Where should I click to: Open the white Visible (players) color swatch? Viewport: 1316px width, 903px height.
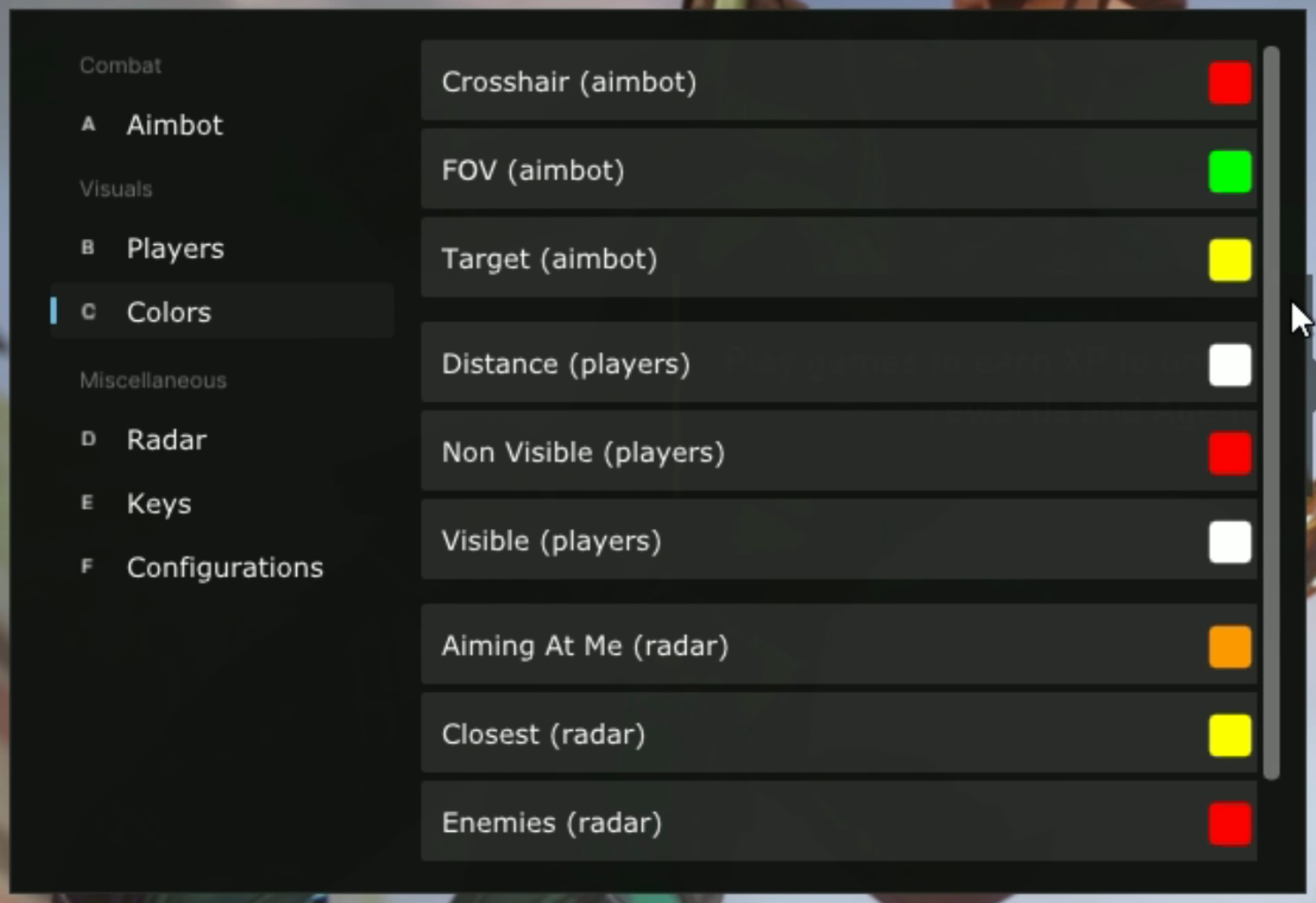1229,542
